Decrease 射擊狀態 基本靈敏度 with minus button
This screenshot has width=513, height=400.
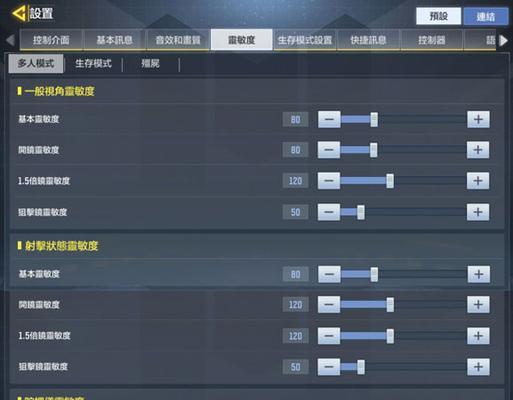(329, 274)
